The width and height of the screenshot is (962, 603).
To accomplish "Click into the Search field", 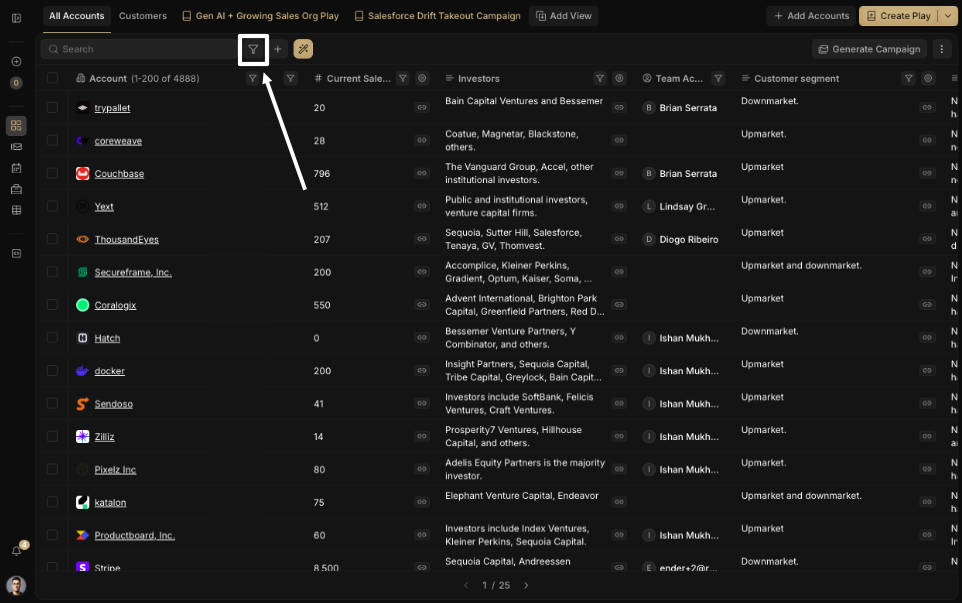I will (140, 49).
